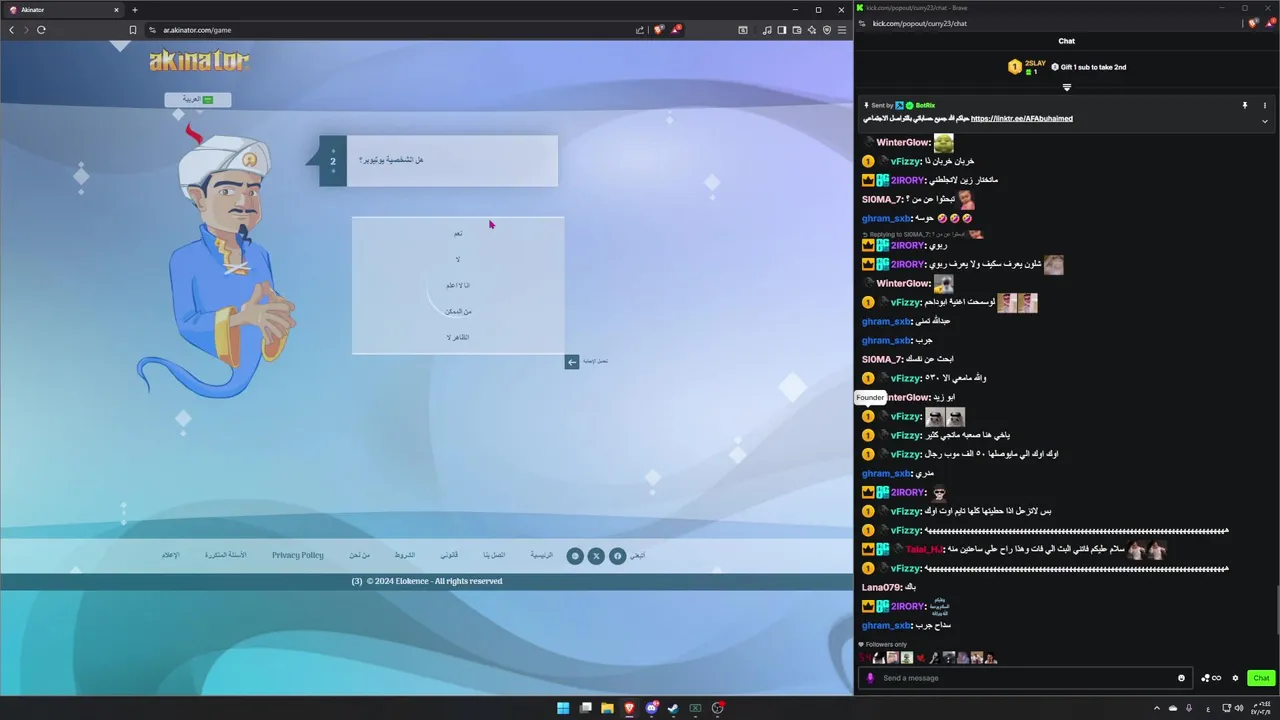
Task: Bookmark the Akinator page
Action: pyautogui.click(x=132, y=30)
